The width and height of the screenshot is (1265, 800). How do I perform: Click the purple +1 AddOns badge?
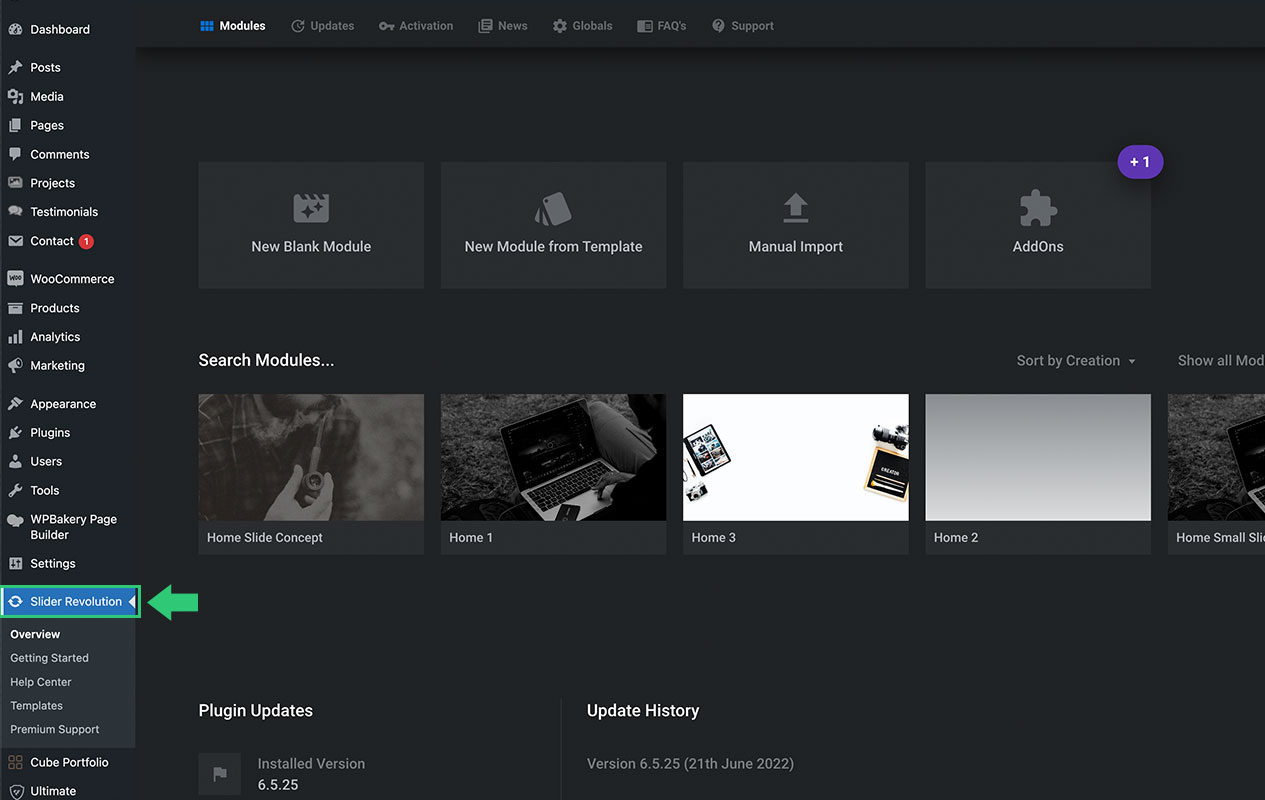pyautogui.click(x=1140, y=162)
